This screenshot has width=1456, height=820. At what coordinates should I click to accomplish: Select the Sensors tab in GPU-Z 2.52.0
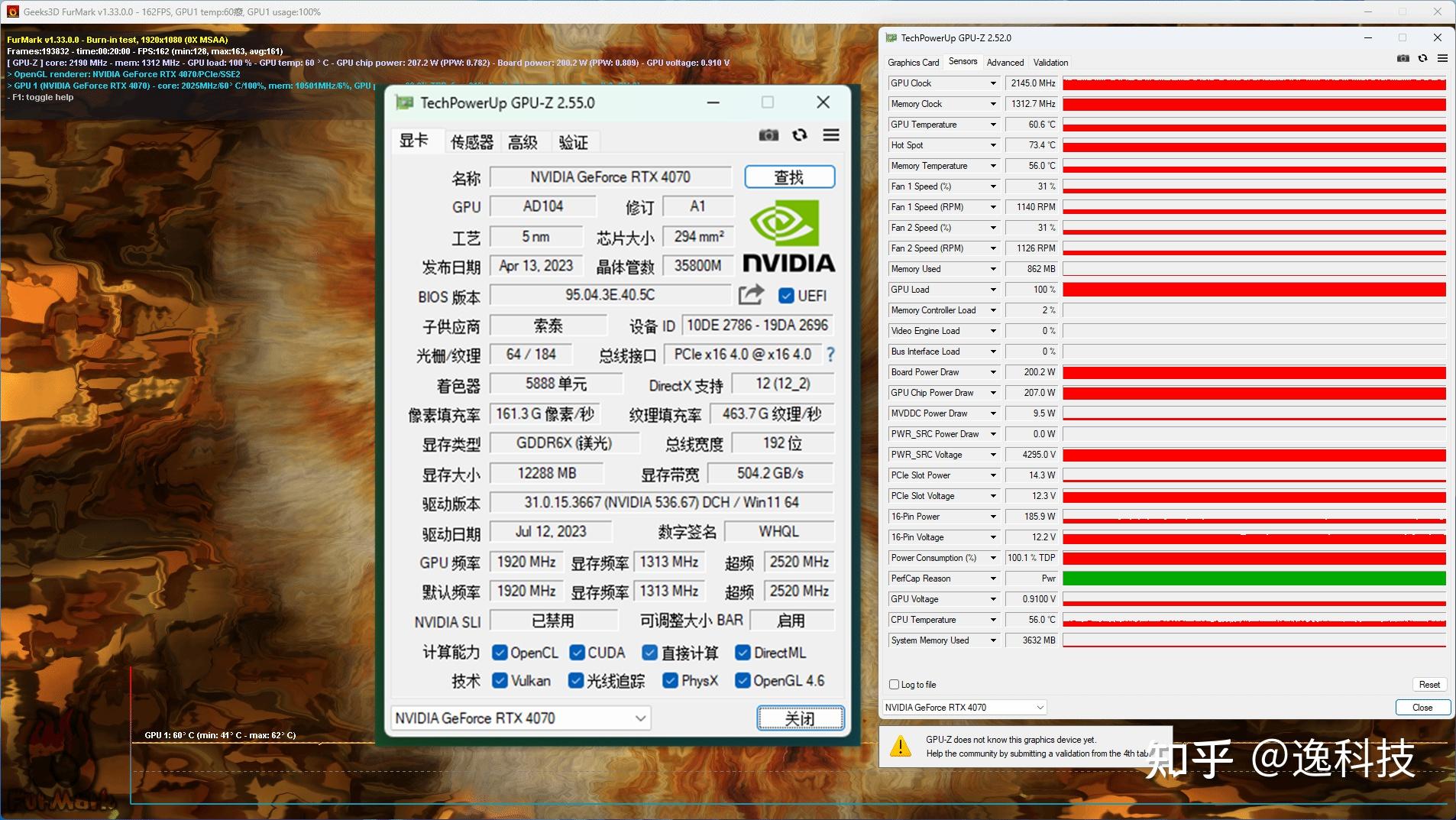pos(963,61)
